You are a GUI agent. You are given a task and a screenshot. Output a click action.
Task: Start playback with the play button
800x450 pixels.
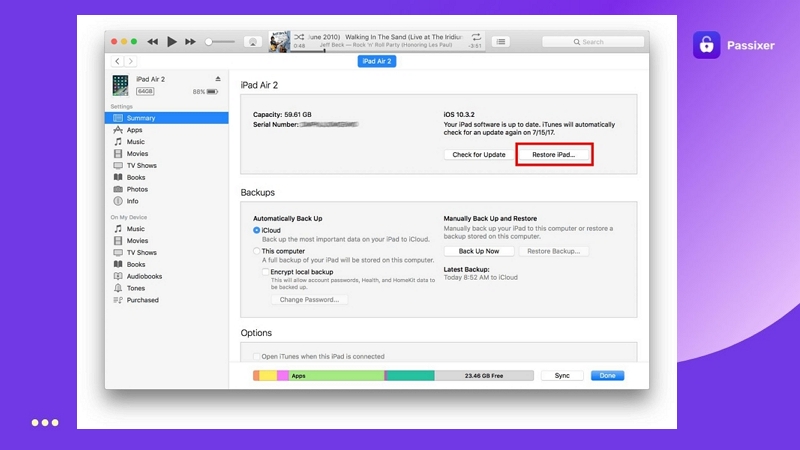click(x=172, y=42)
